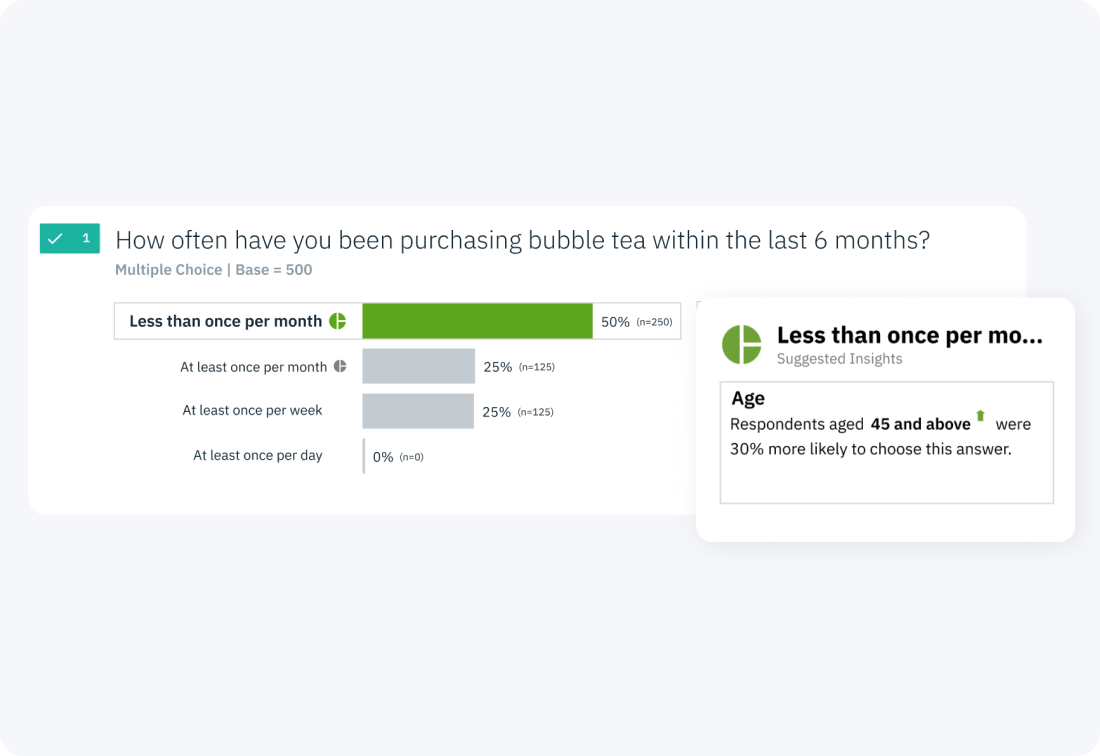
Task: Click the gray bar for At least once per month
Action: (x=419, y=366)
